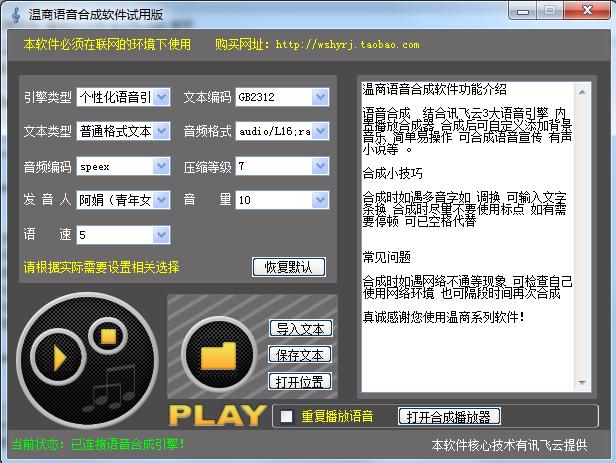Click the yellow folder icon

tap(220, 355)
